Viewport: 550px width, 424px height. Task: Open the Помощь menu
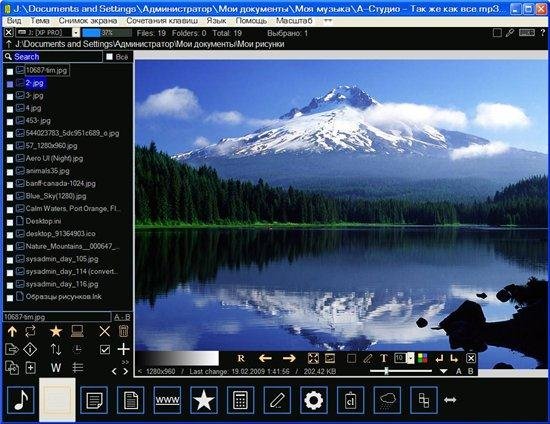point(251,21)
